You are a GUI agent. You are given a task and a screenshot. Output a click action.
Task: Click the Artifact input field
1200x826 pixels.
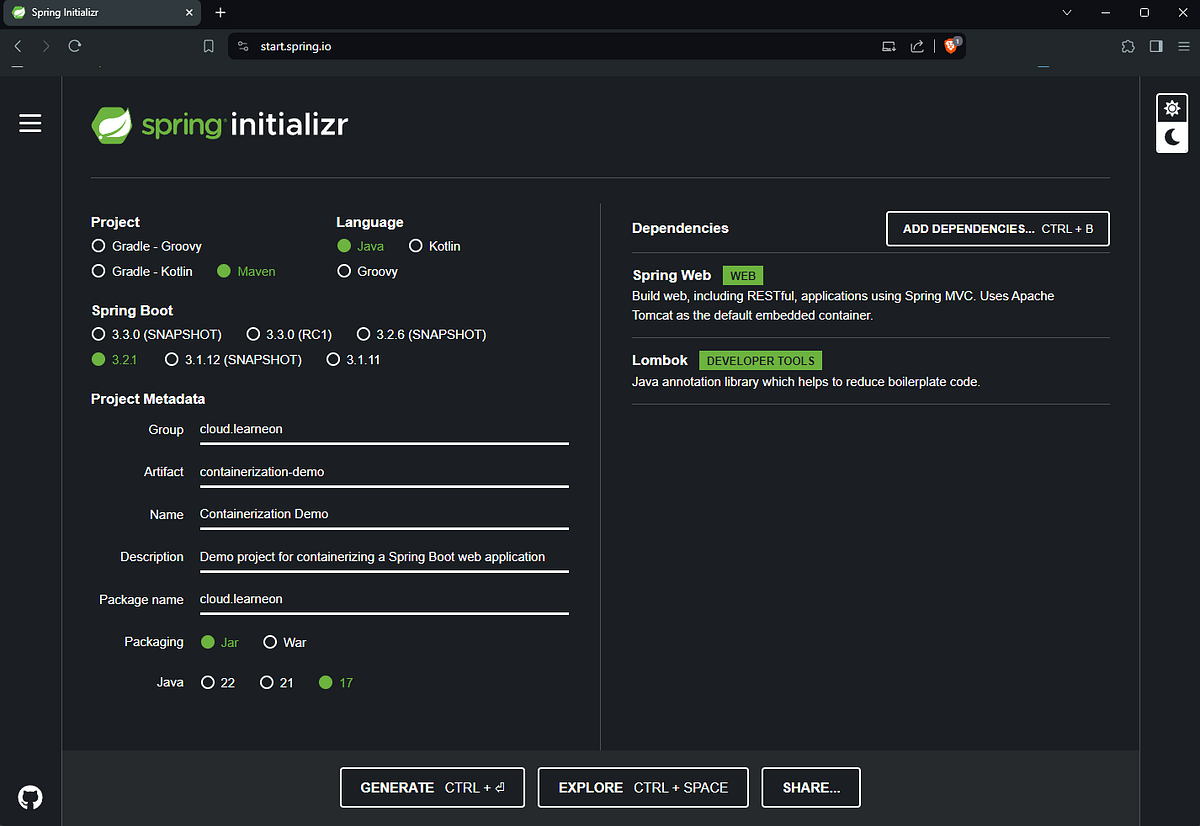click(x=384, y=472)
